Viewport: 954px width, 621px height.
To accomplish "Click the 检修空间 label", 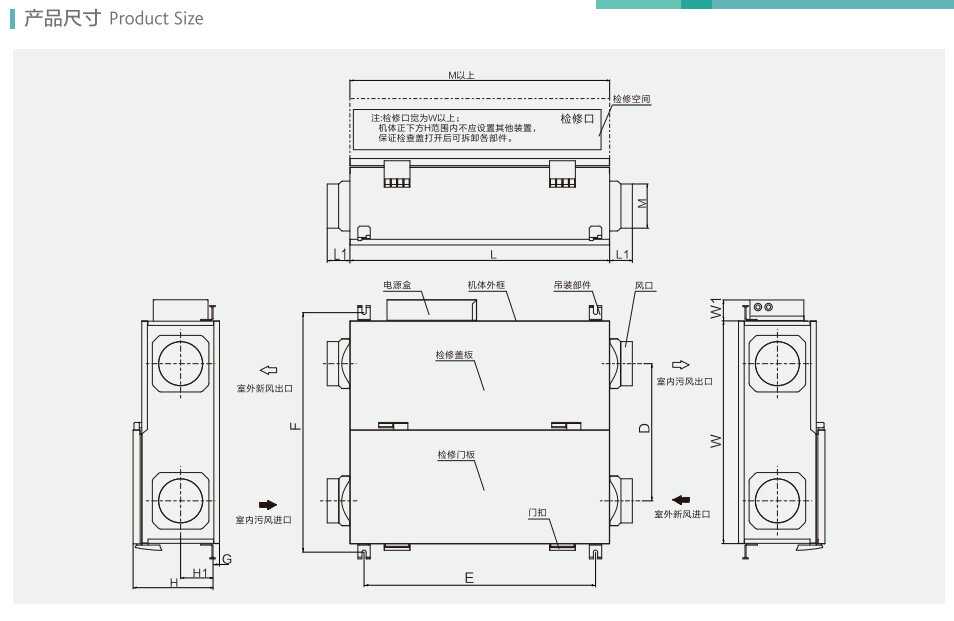I will [x=632, y=100].
